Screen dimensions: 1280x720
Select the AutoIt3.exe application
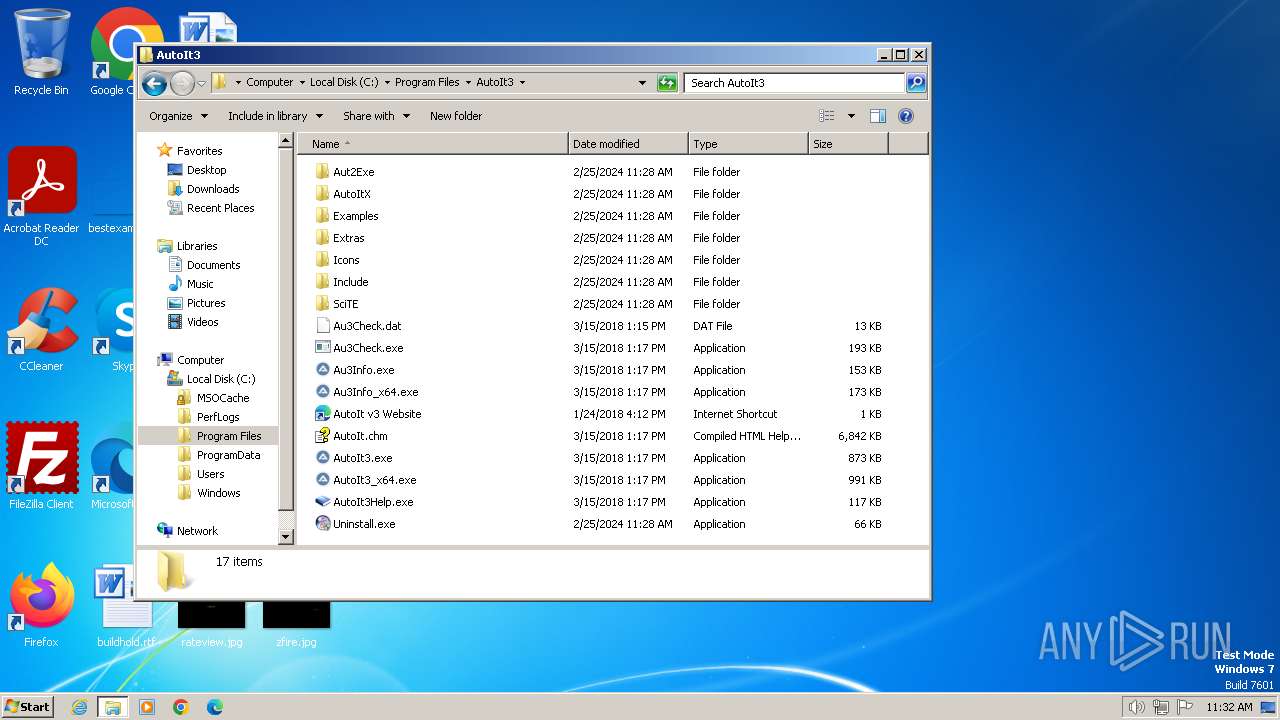(362, 458)
